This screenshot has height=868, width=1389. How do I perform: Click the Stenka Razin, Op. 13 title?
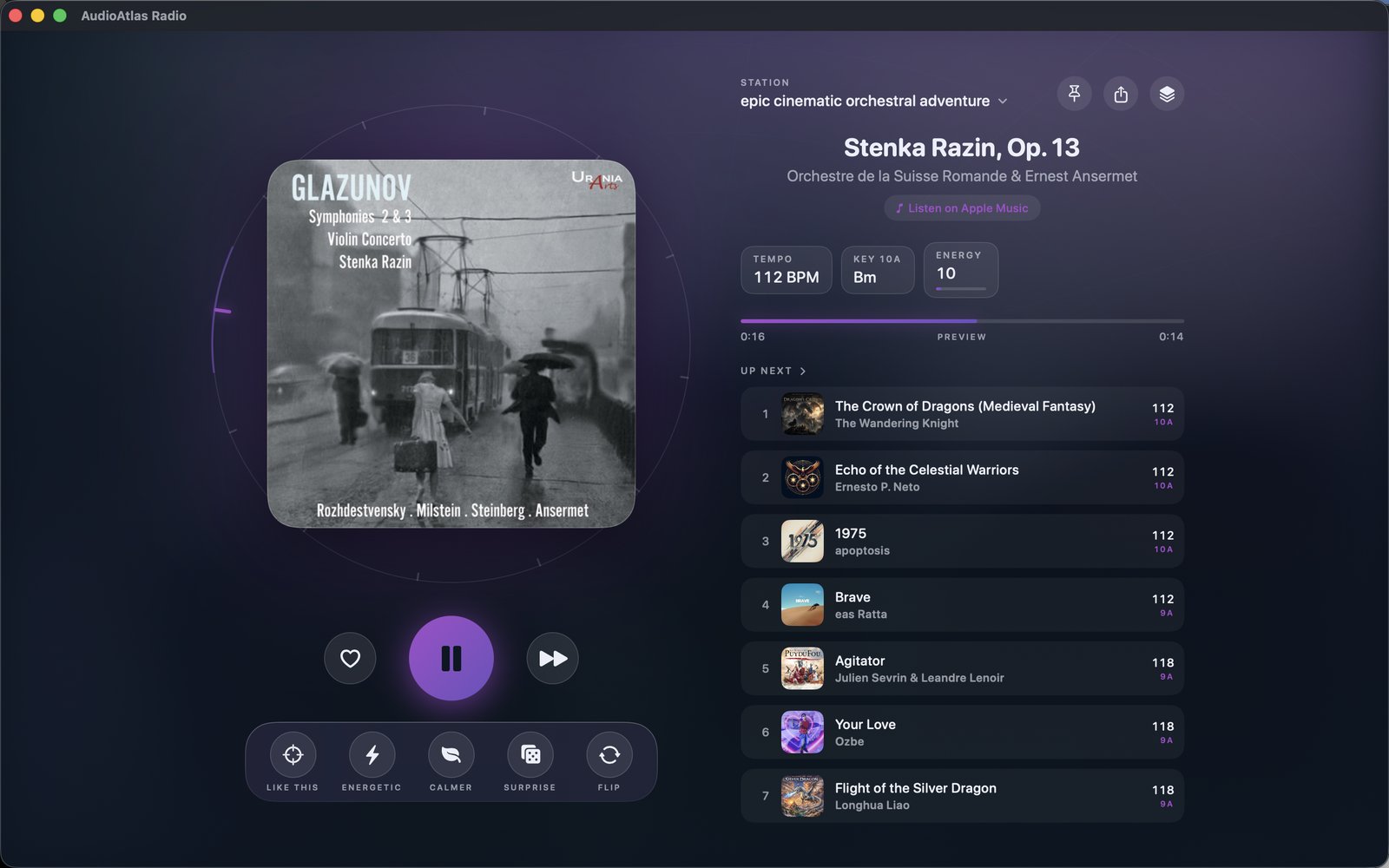[x=962, y=148]
